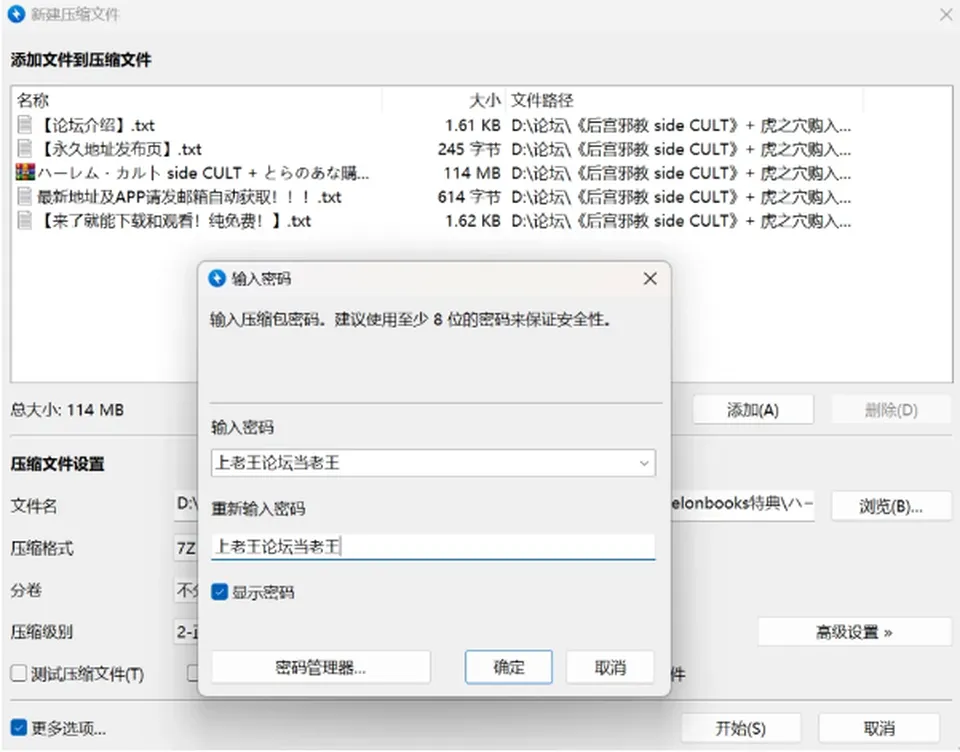
Task: Click the 浏览(B)... button
Action: point(891,506)
